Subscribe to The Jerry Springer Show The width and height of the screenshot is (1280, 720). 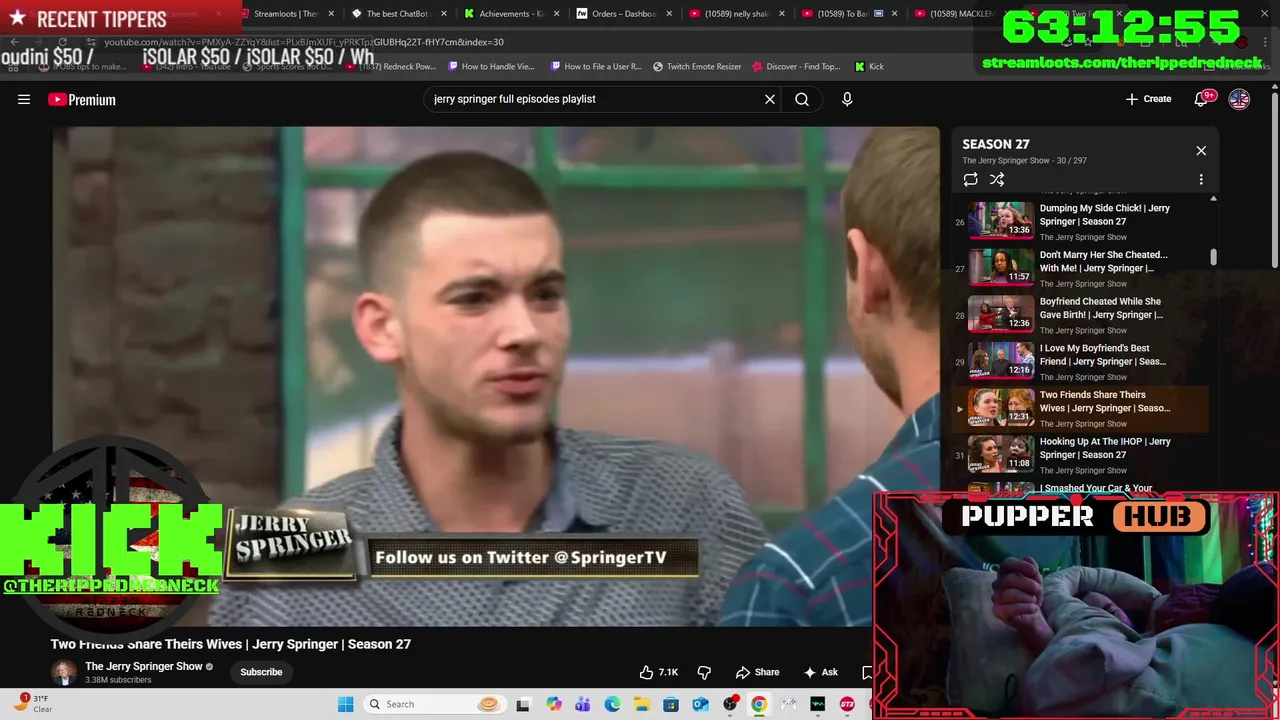pos(261,672)
